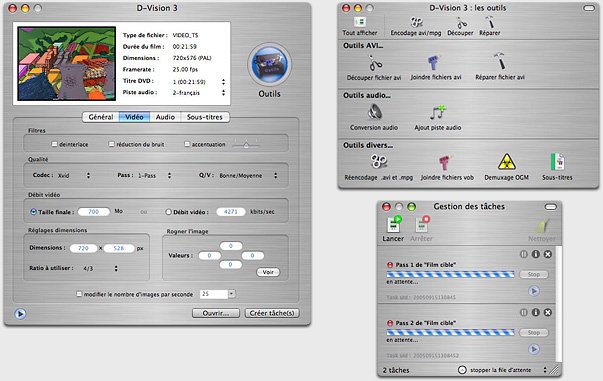Switch to the Sous-titres tab
The width and height of the screenshot is (603, 381).
(205, 117)
